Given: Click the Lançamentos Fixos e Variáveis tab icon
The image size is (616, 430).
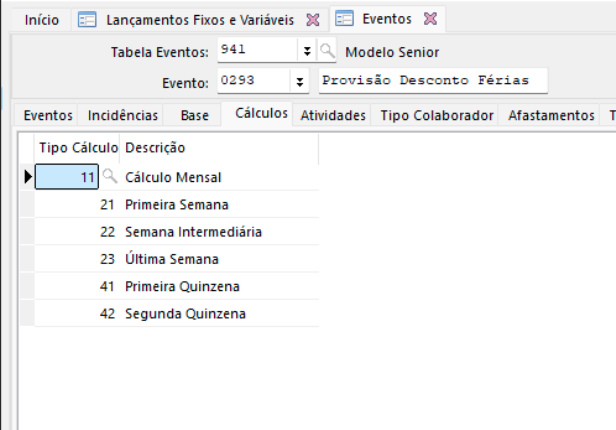Looking at the screenshot, I should tap(87, 19).
